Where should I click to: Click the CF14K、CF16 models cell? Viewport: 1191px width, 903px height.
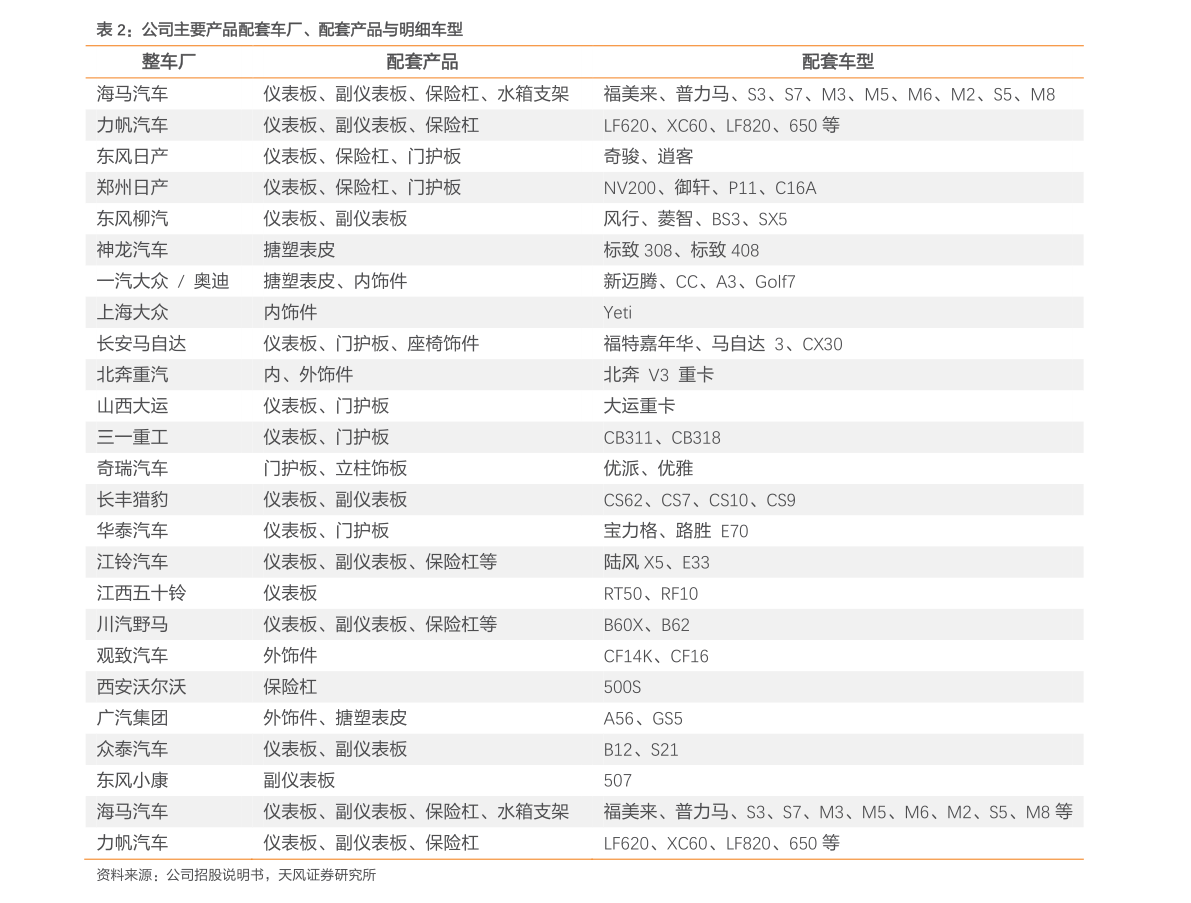point(656,655)
